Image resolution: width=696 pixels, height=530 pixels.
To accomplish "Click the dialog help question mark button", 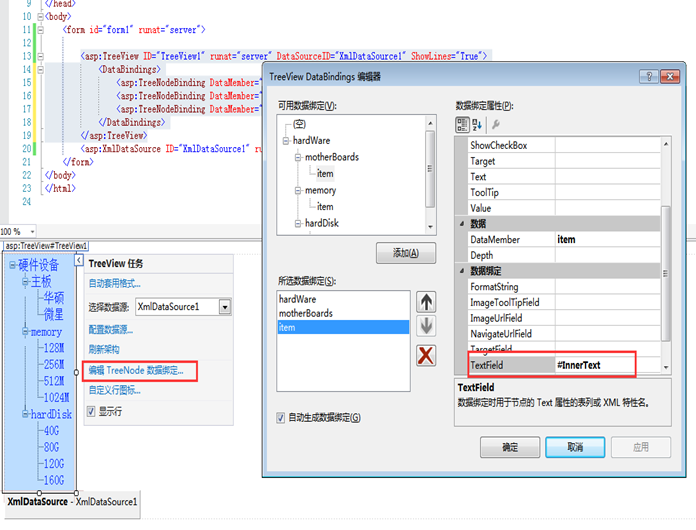I will point(647,77).
